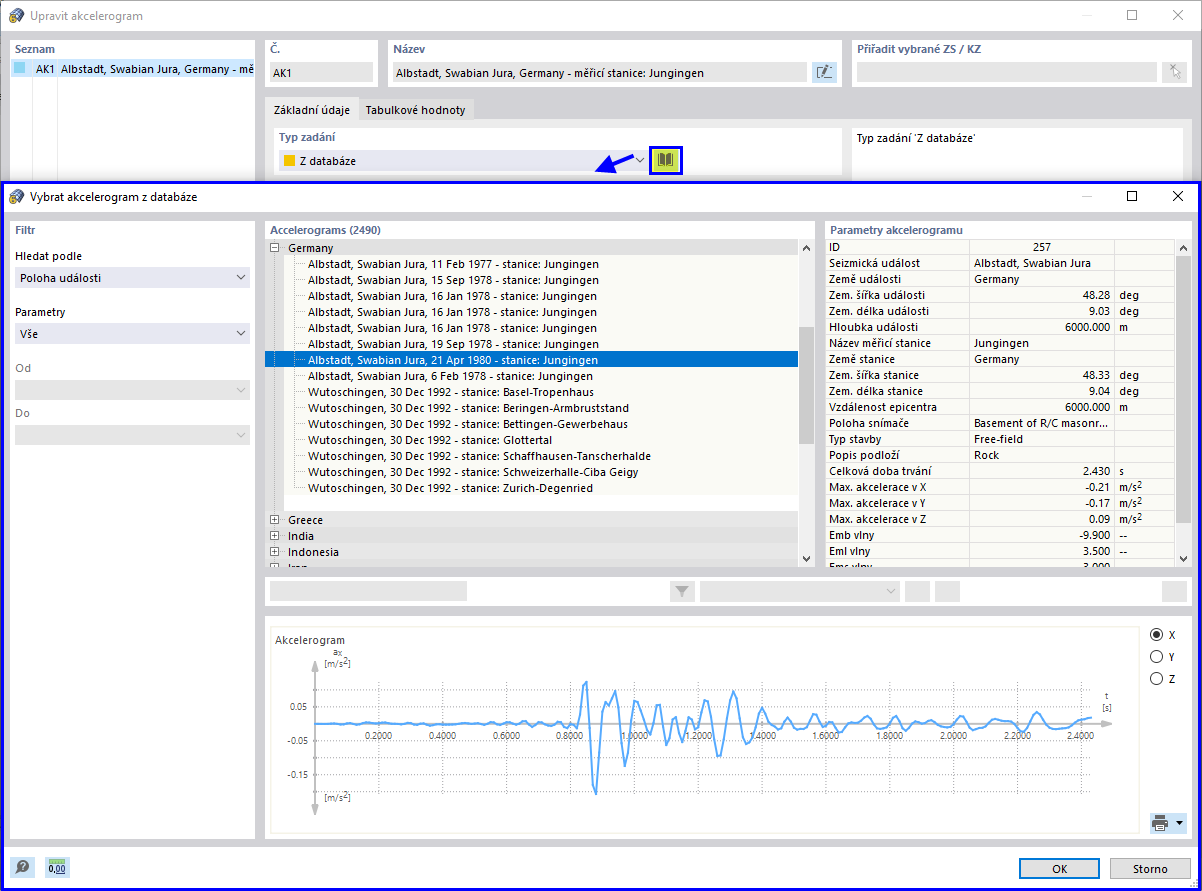The image size is (1202, 891).
Task: Open the Parametry Vše dropdown
Action: [132, 333]
